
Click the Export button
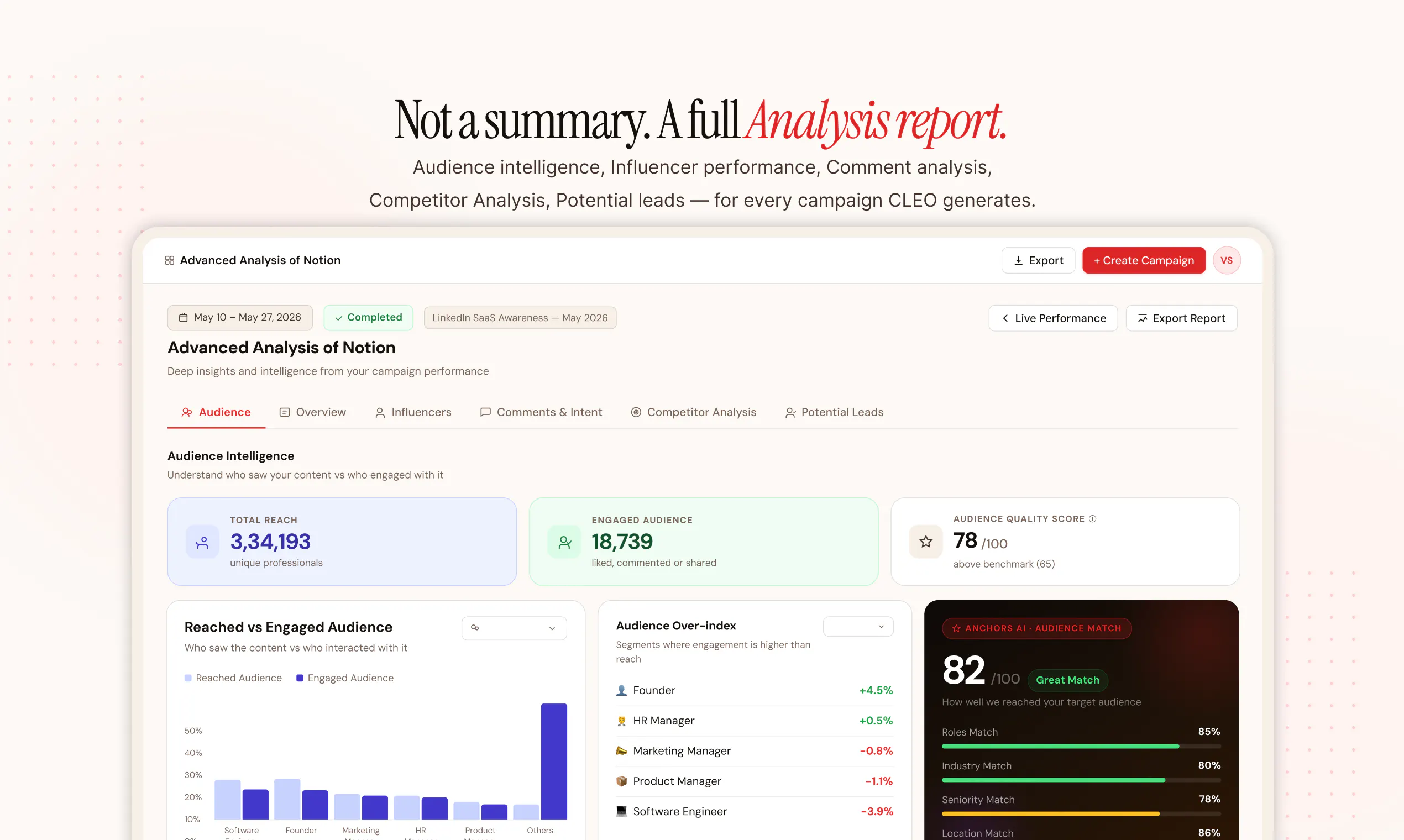[x=1038, y=260]
